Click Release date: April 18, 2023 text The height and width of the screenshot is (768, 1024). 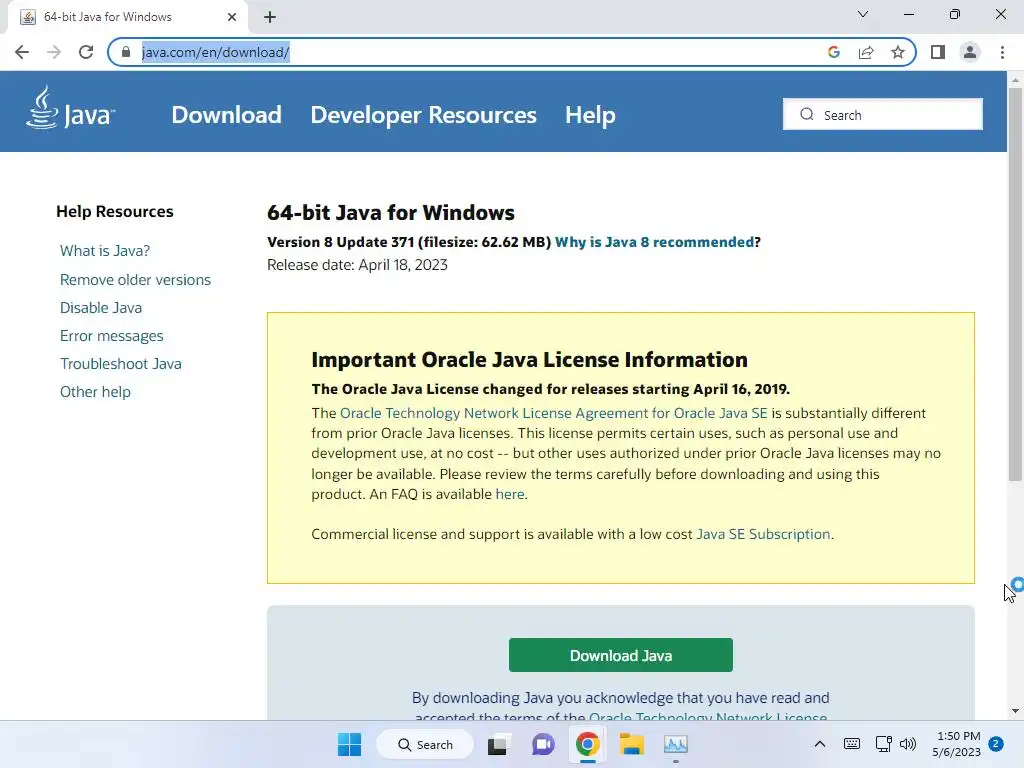[x=357, y=265]
